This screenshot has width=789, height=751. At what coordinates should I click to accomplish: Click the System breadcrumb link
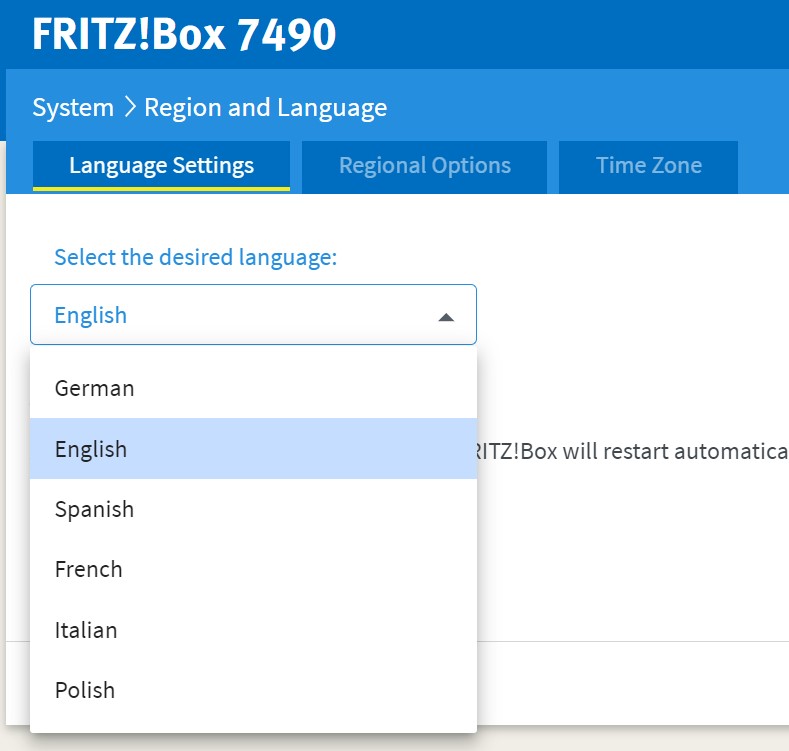coord(73,108)
